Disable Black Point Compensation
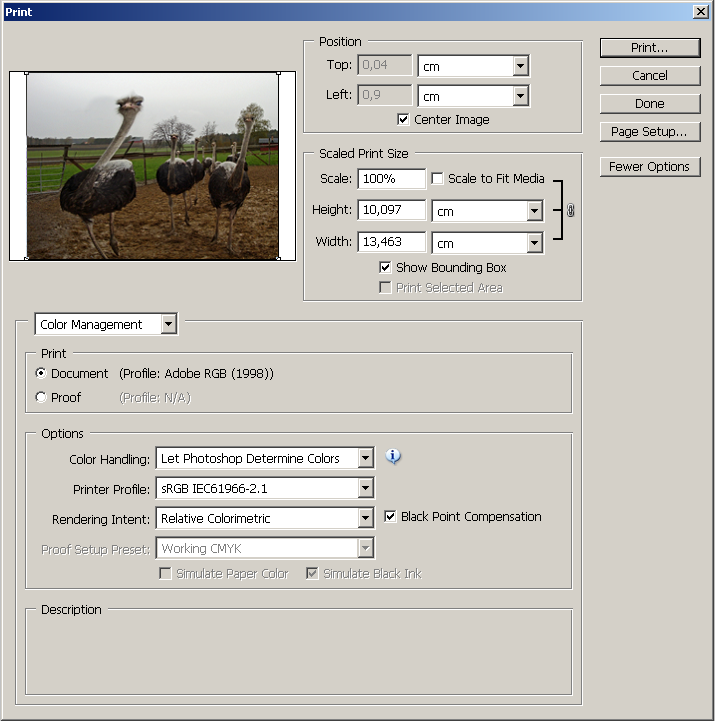 pos(390,516)
